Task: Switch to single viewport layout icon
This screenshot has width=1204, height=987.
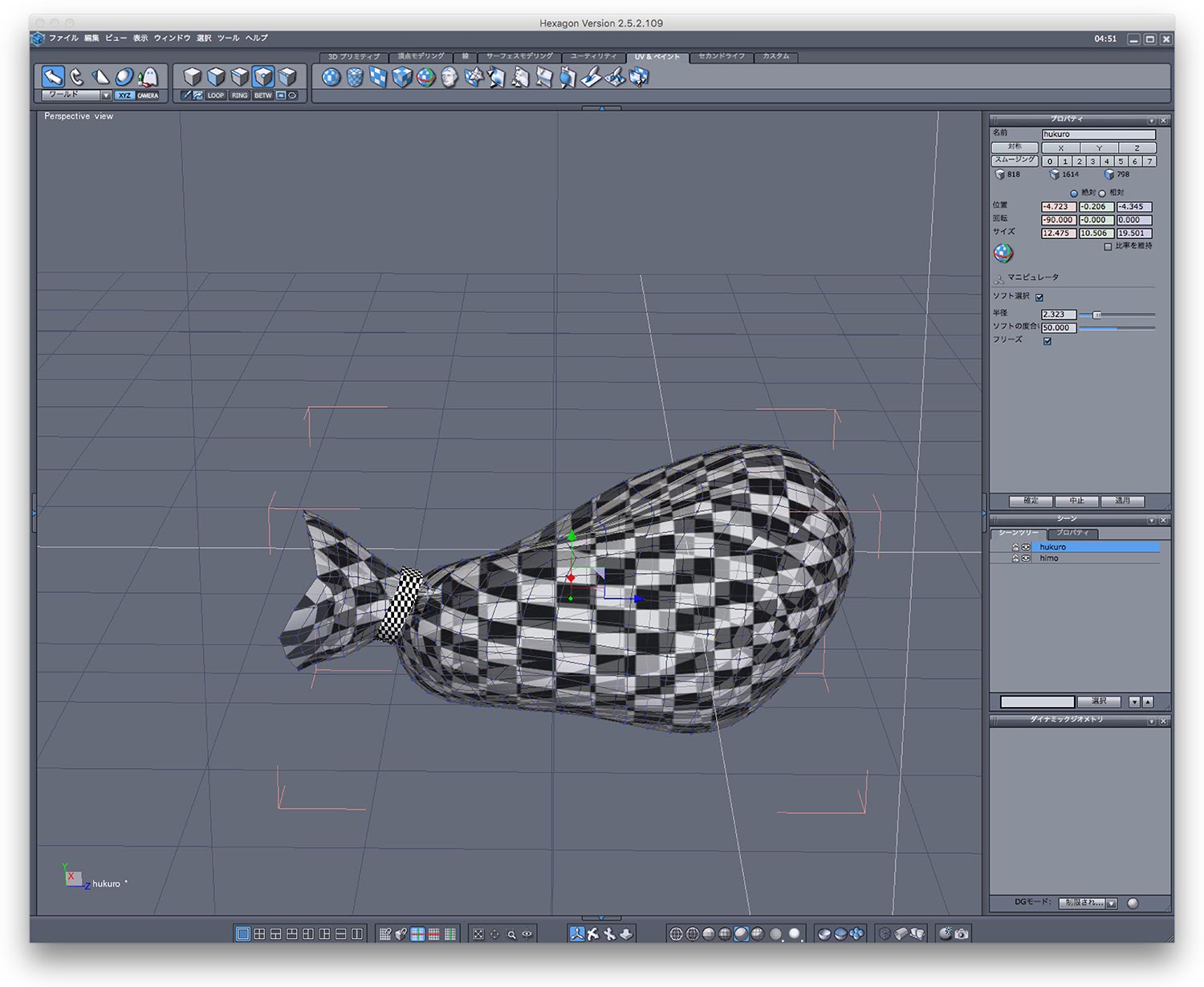Action: pos(242,933)
